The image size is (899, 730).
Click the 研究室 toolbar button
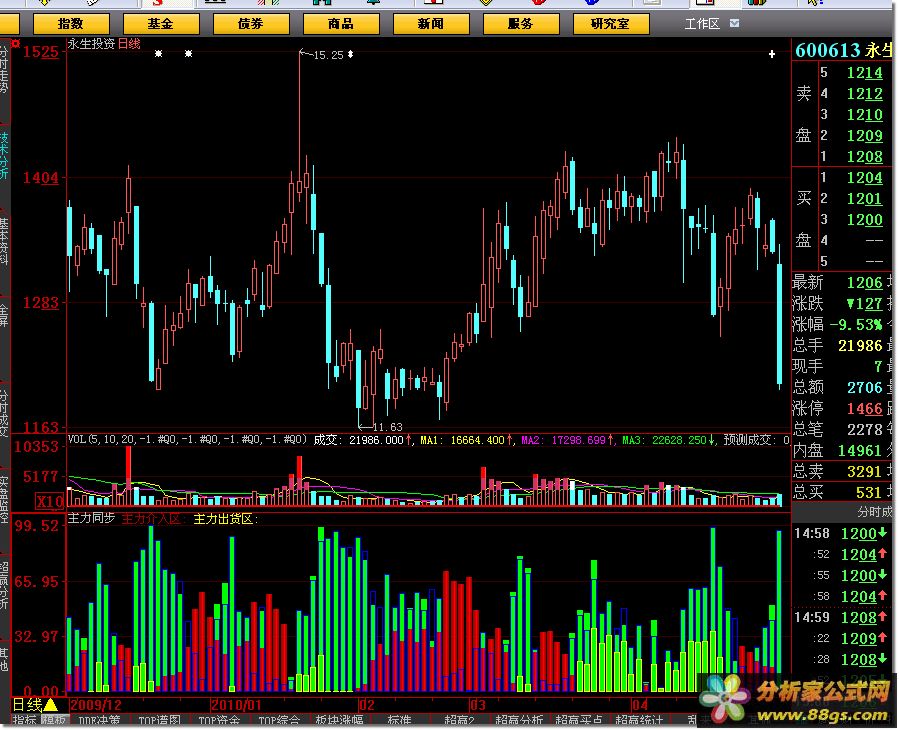point(610,23)
